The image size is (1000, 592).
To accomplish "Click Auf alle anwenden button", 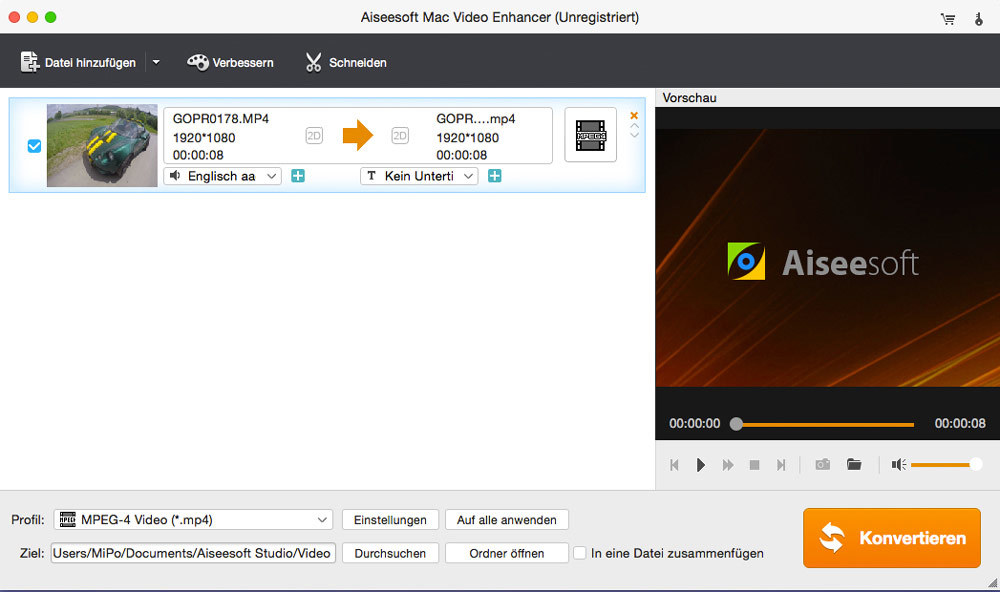I will (x=506, y=520).
